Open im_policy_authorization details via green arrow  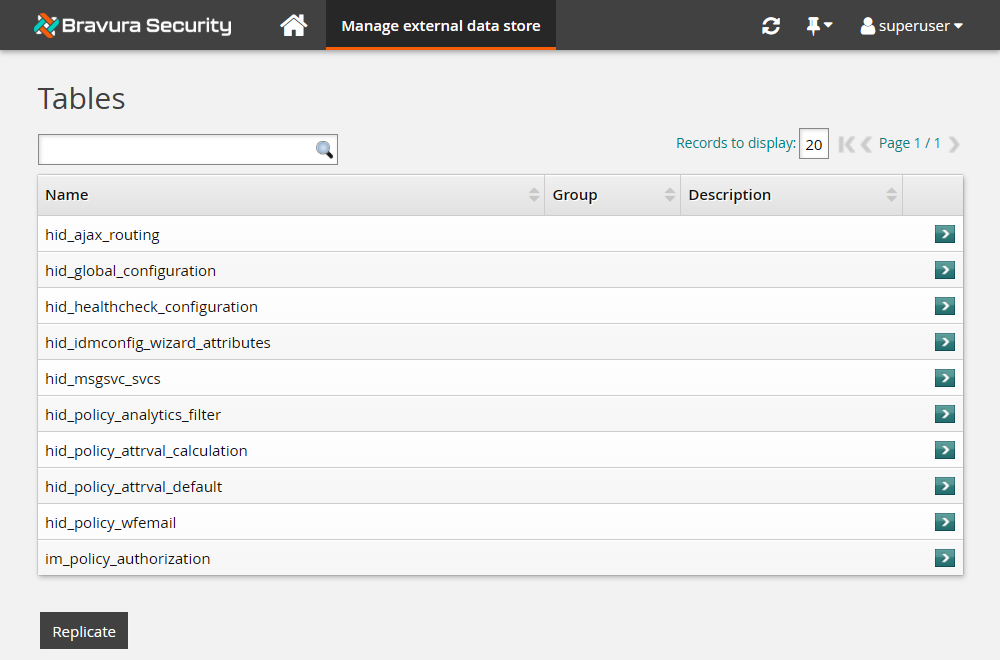coord(945,558)
